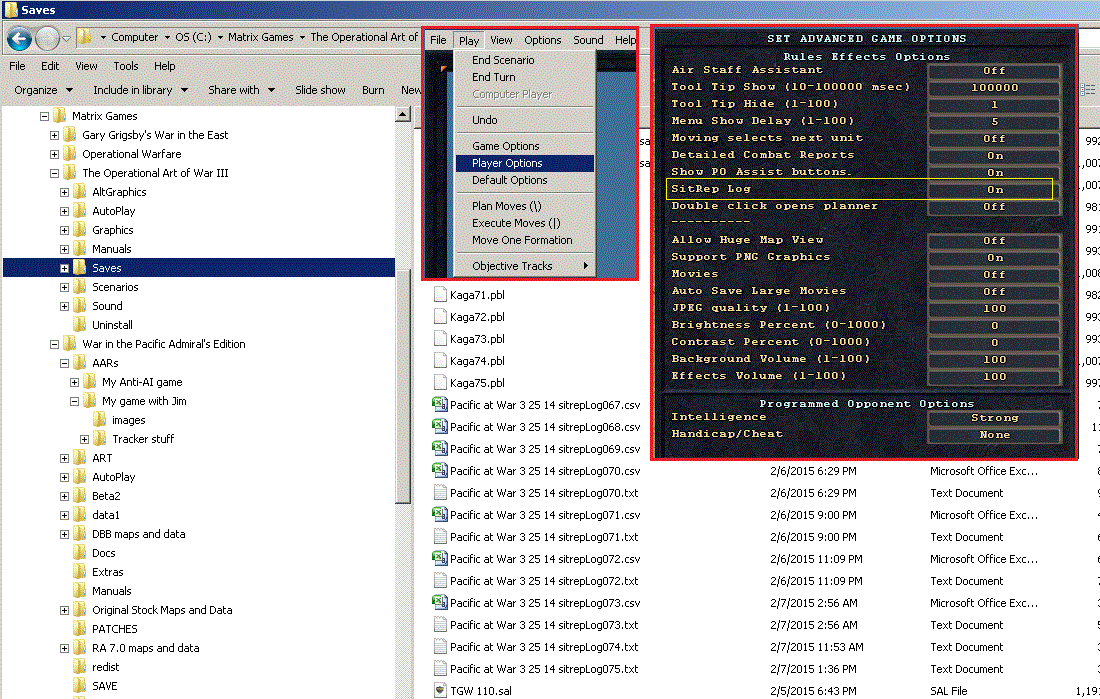Collapse the Matrix Games tree node
1100x699 pixels.
pyautogui.click(x=44, y=116)
